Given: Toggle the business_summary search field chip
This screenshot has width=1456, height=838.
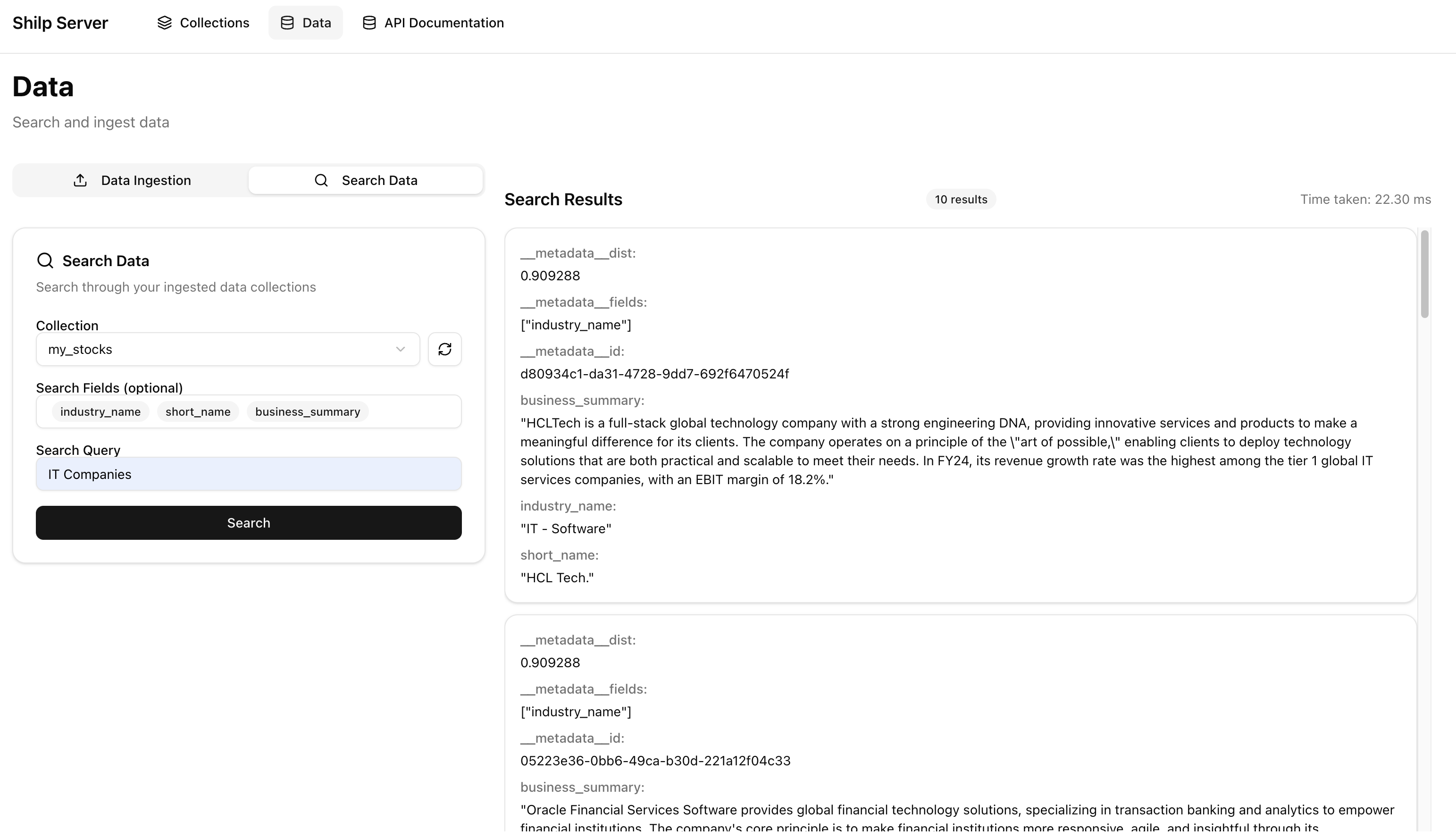Looking at the screenshot, I should tap(307, 411).
